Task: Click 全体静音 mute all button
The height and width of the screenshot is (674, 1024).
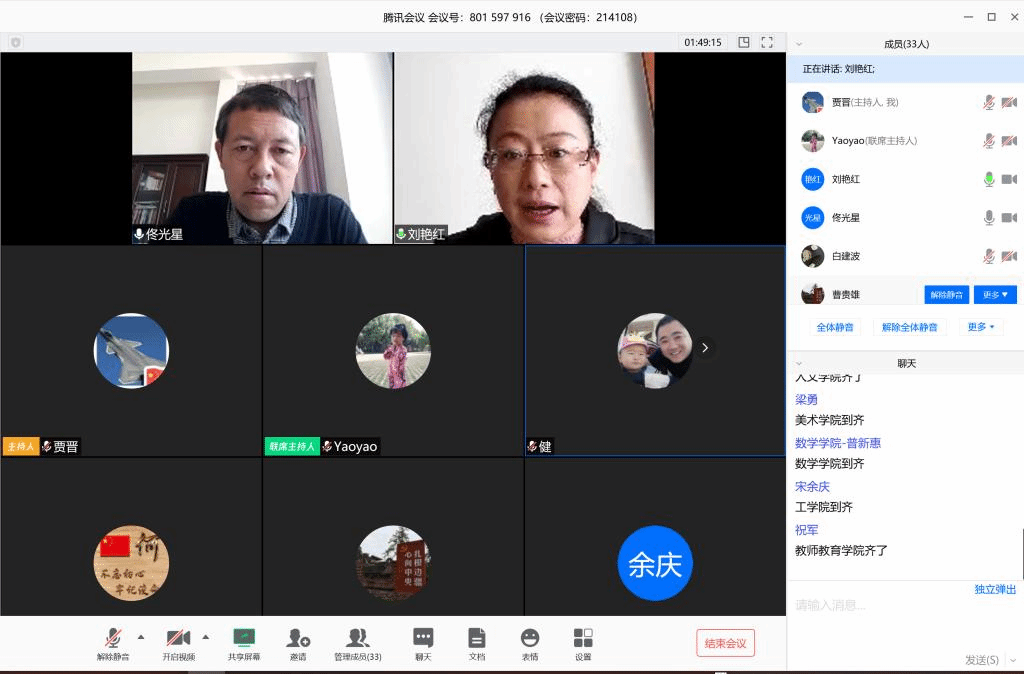Action: pyautogui.click(x=835, y=327)
